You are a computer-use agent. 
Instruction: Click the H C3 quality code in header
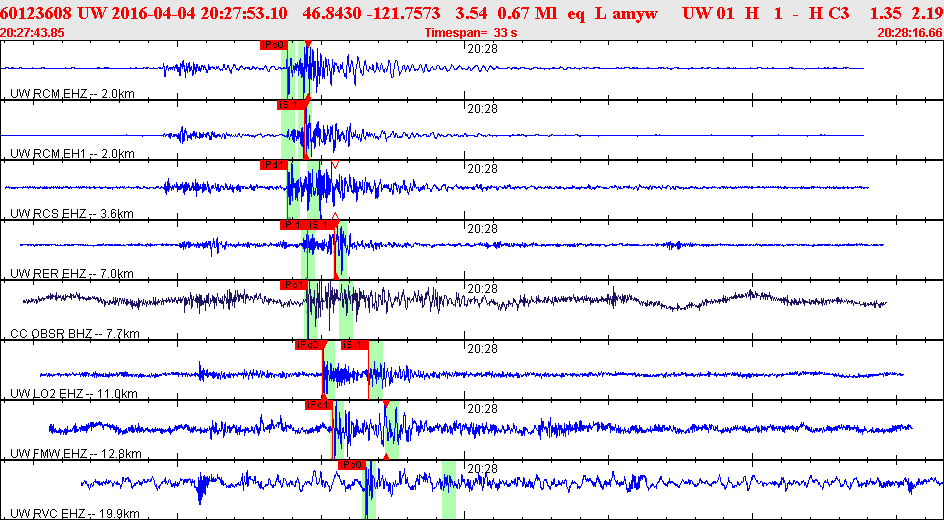pyautogui.click(x=830, y=13)
